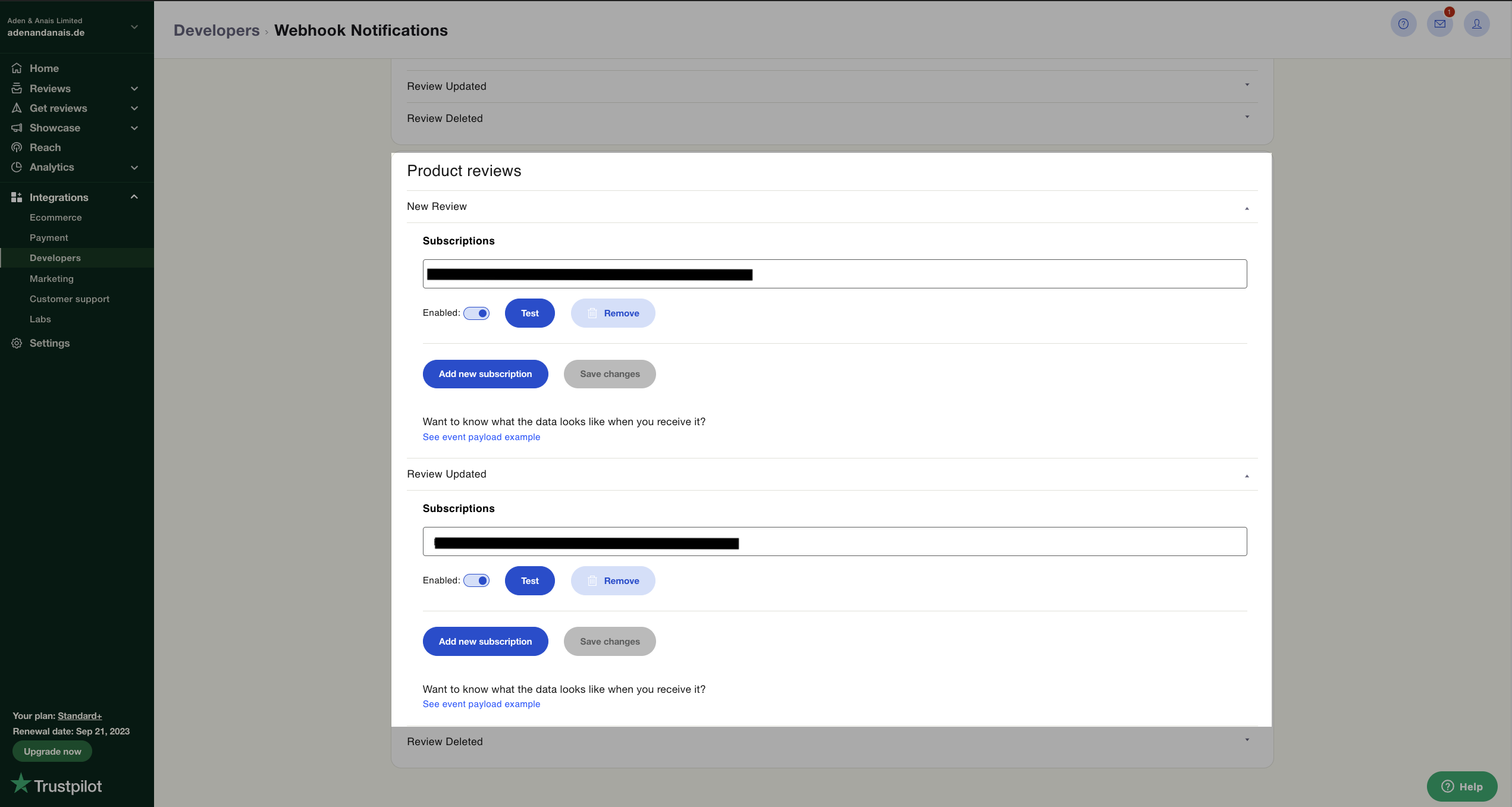Click the Reach label in sidebar
The height and width of the screenshot is (807, 1512).
(45, 147)
